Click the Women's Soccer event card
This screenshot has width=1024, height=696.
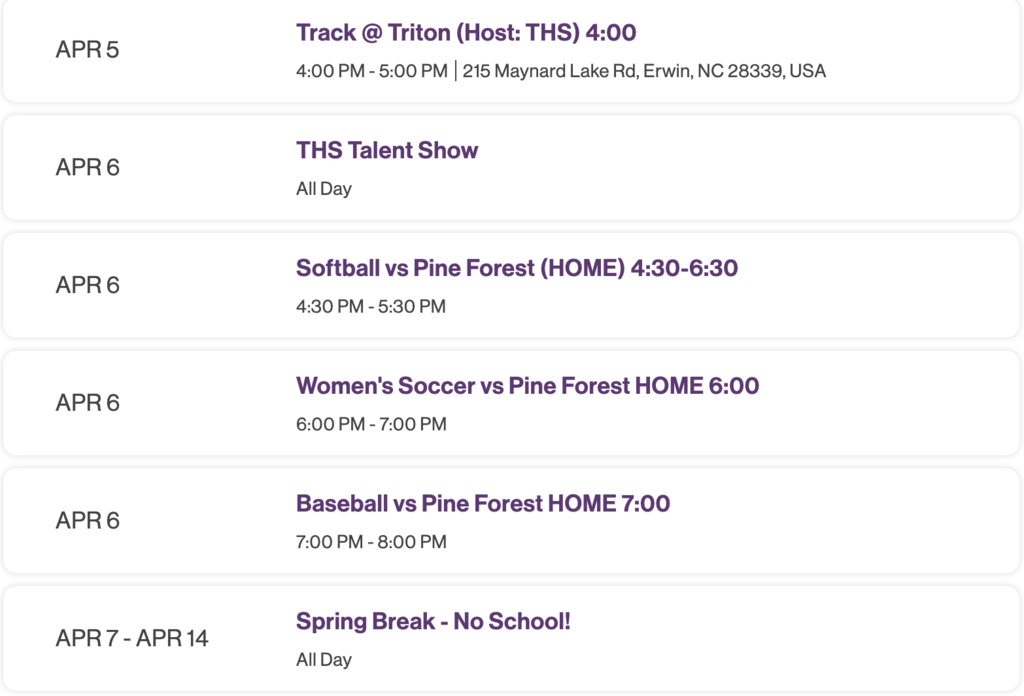click(512, 402)
